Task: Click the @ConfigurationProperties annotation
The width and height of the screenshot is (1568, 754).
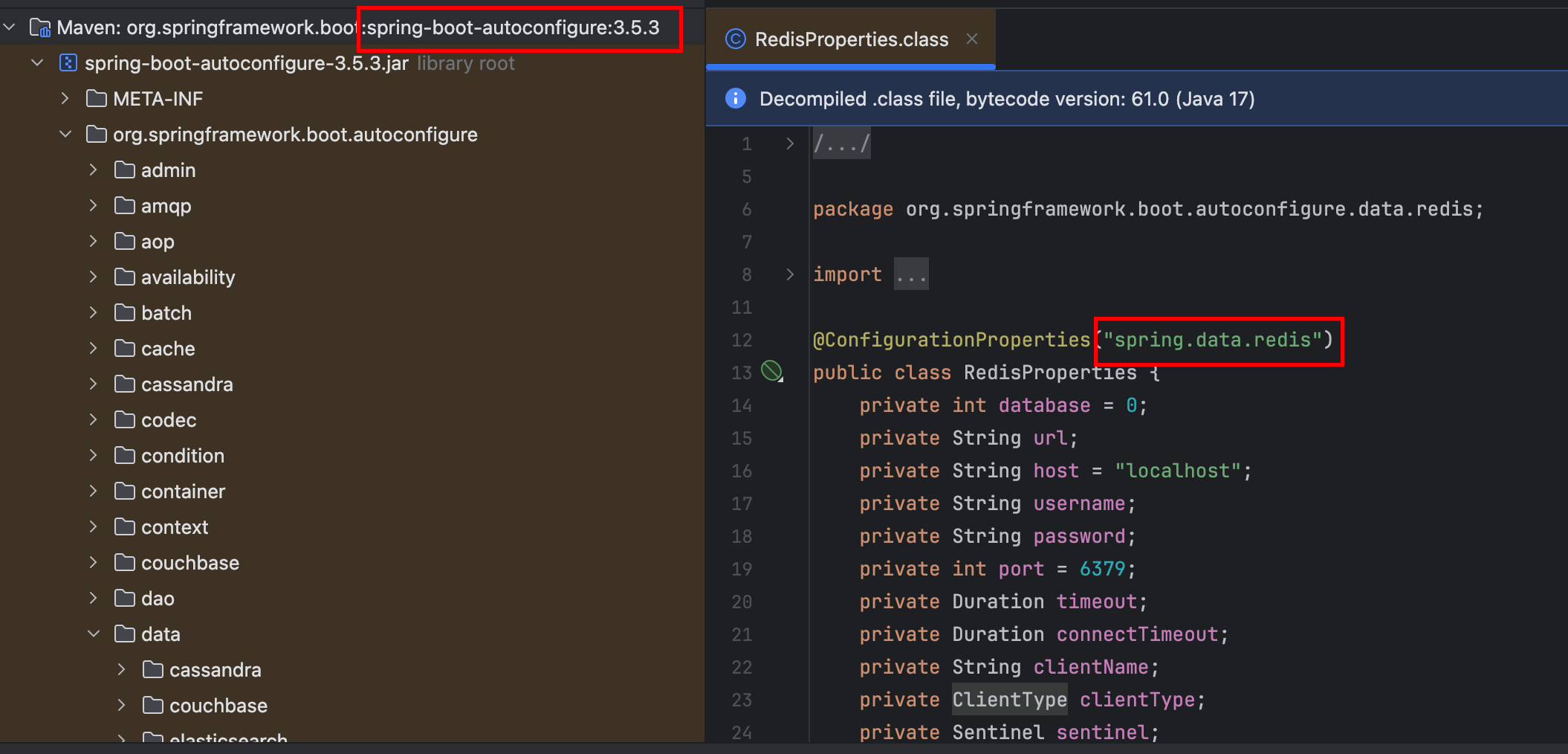Action: tap(951, 340)
